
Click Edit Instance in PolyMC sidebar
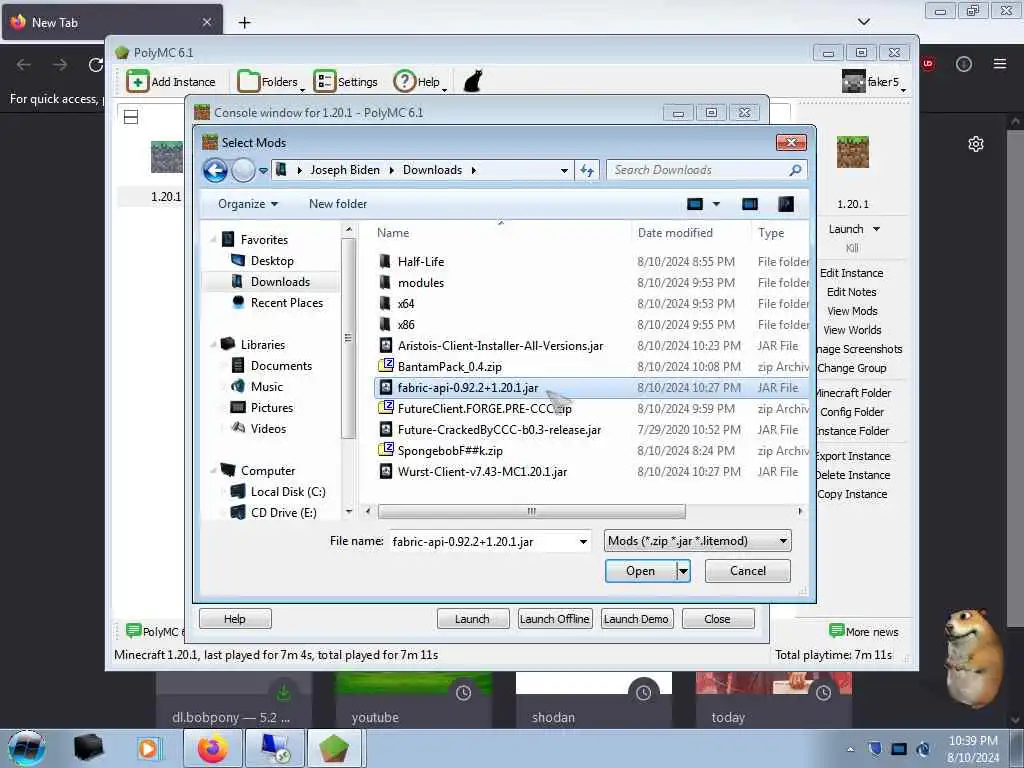click(x=851, y=273)
